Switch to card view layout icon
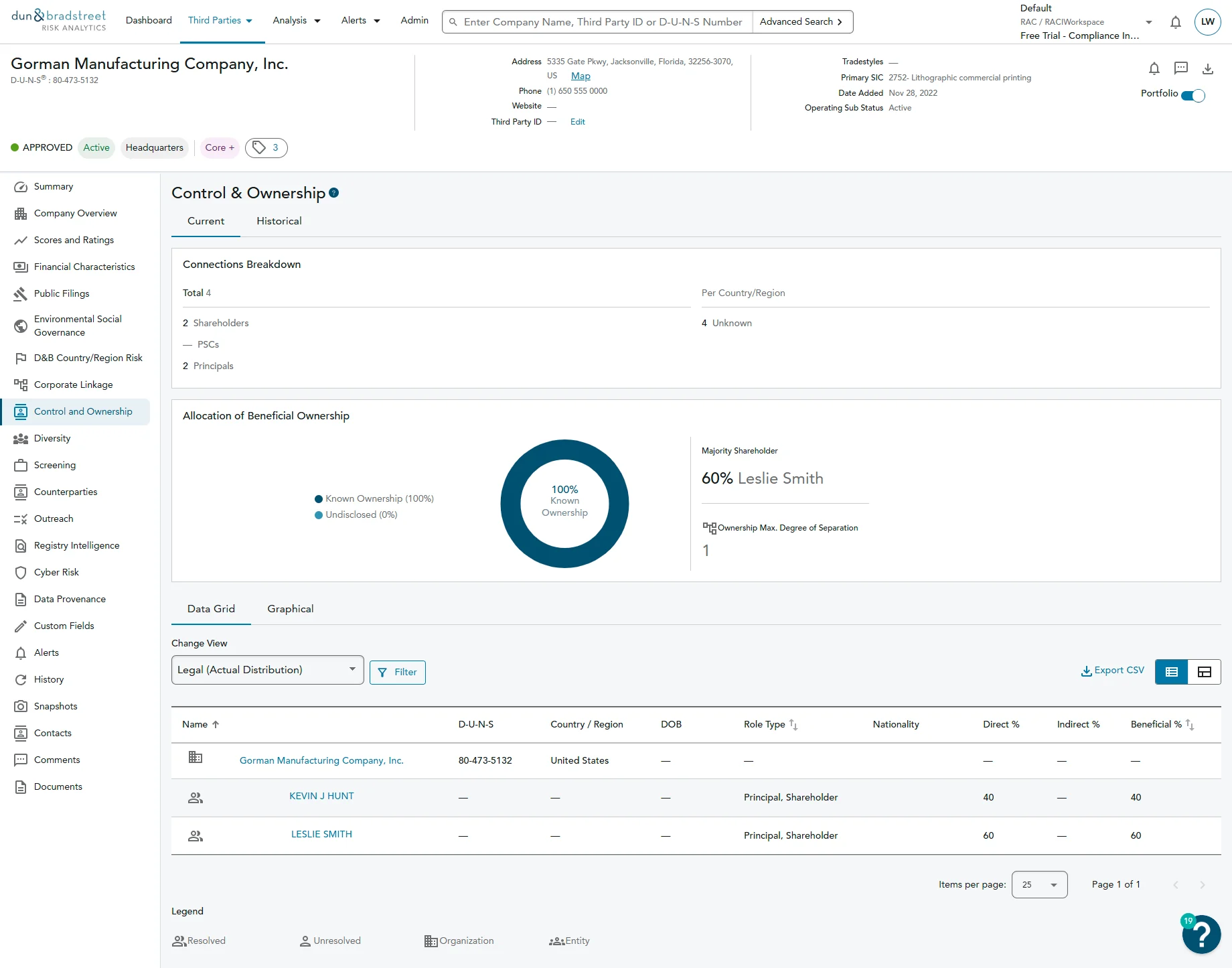This screenshot has height=968, width=1232. click(1205, 672)
